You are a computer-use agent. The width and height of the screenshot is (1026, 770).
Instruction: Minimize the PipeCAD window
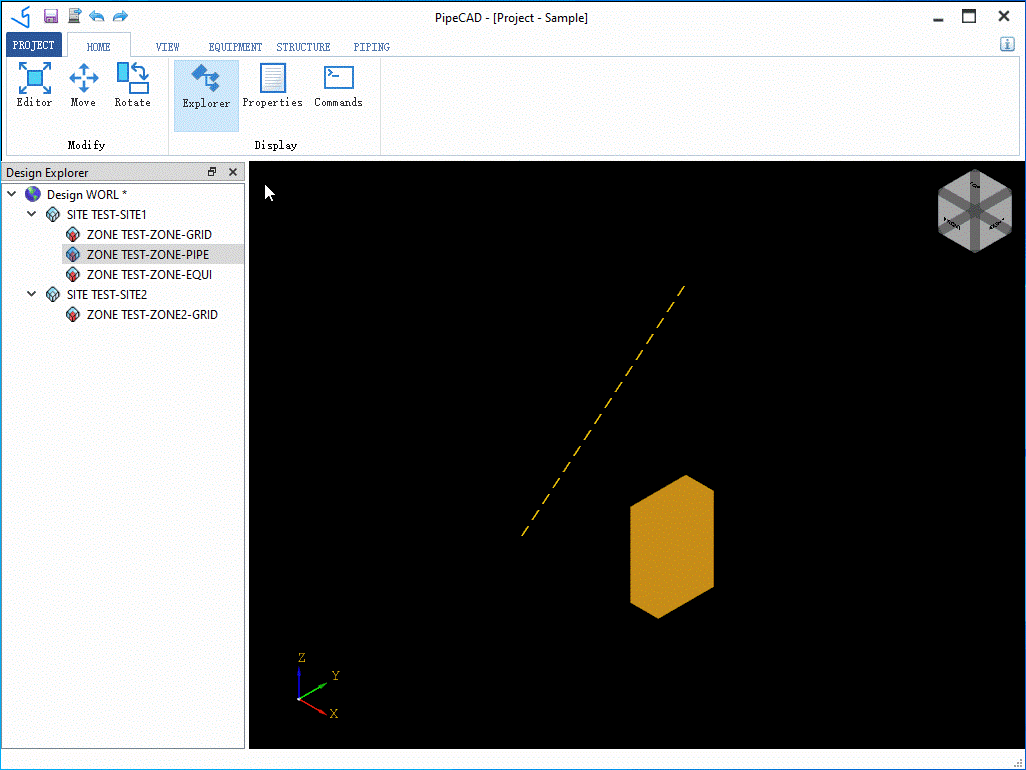tap(938, 18)
